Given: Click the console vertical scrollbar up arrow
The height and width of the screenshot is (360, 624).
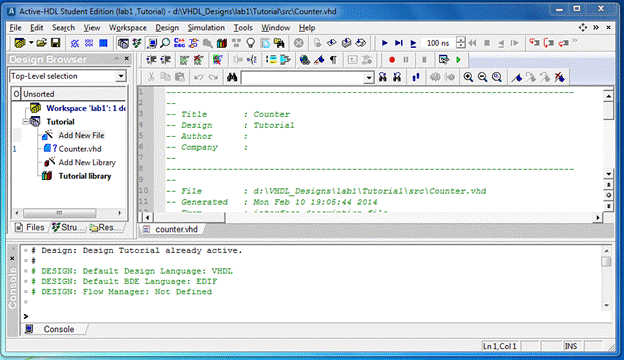Looking at the screenshot, I should [x=606, y=251].
